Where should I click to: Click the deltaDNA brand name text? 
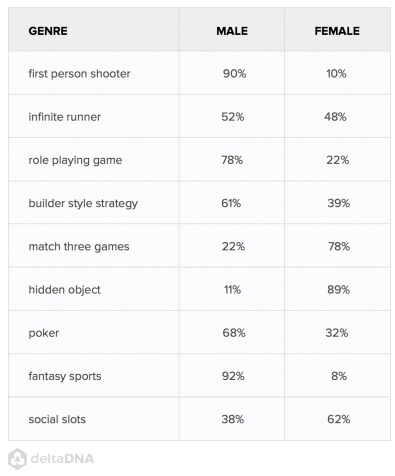[x=62, y=459]
